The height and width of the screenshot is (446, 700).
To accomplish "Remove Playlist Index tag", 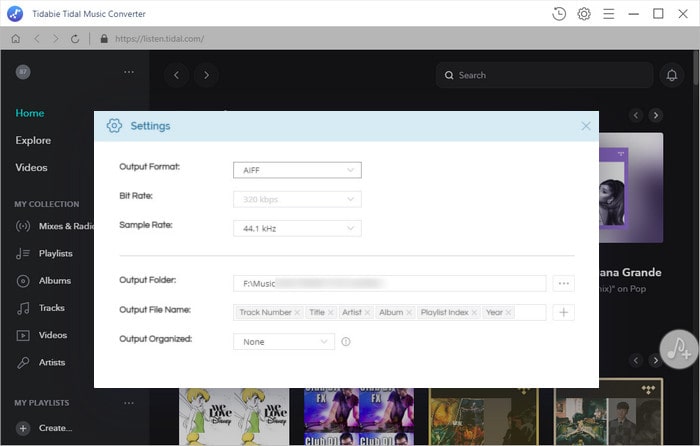I will pos(474,313).
